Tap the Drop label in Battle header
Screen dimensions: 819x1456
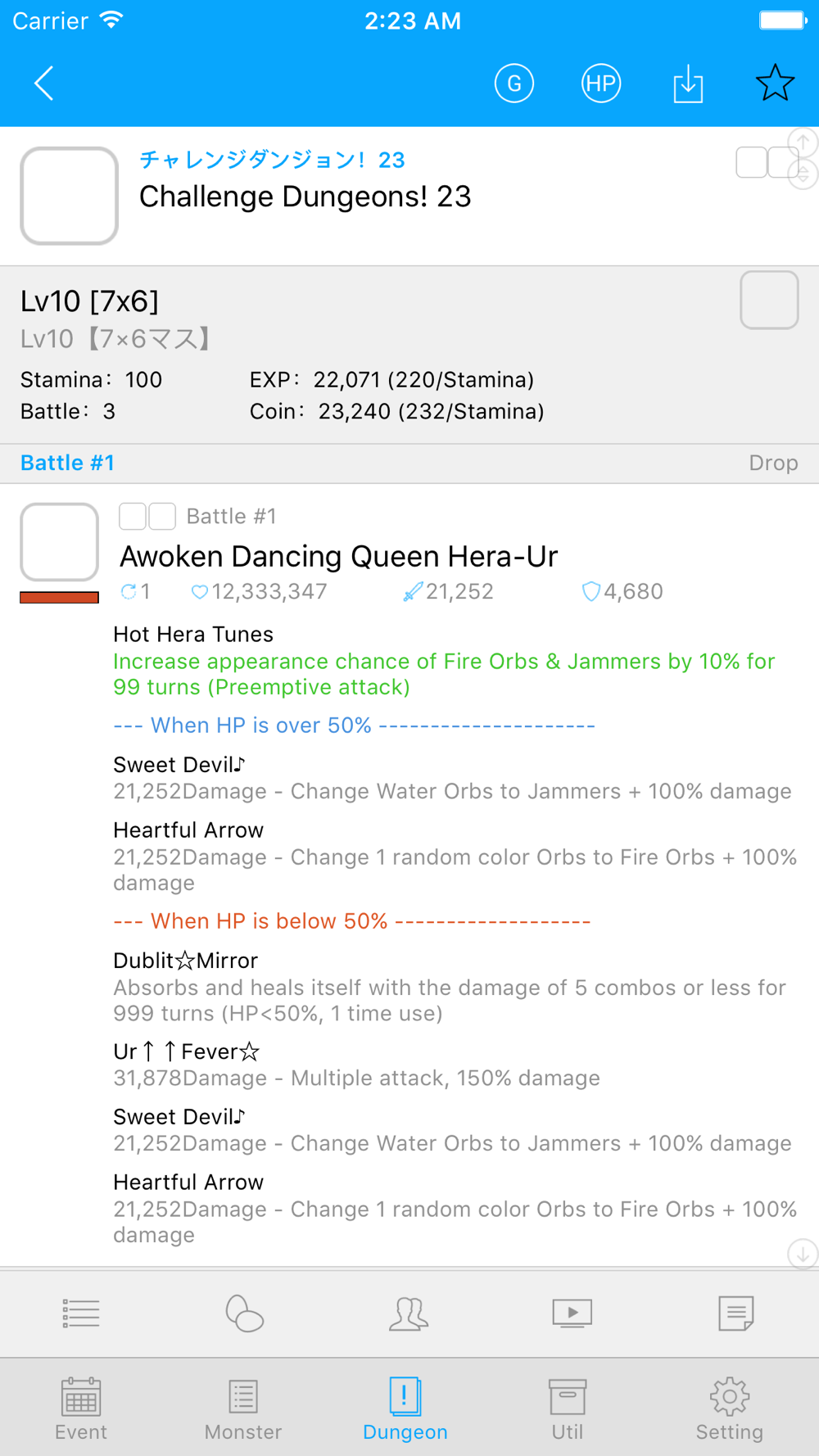point(773,463)
